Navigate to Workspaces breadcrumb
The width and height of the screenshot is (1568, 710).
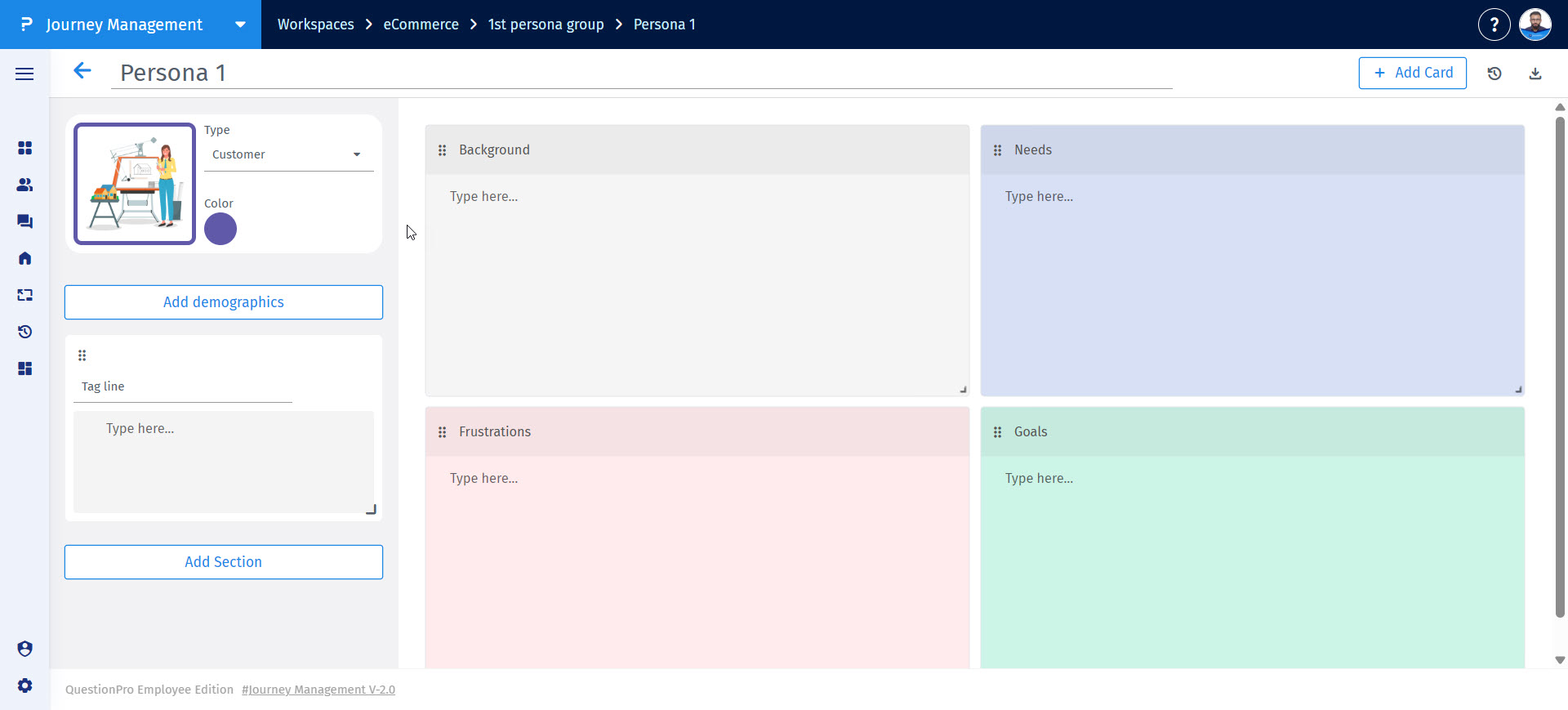316,25
